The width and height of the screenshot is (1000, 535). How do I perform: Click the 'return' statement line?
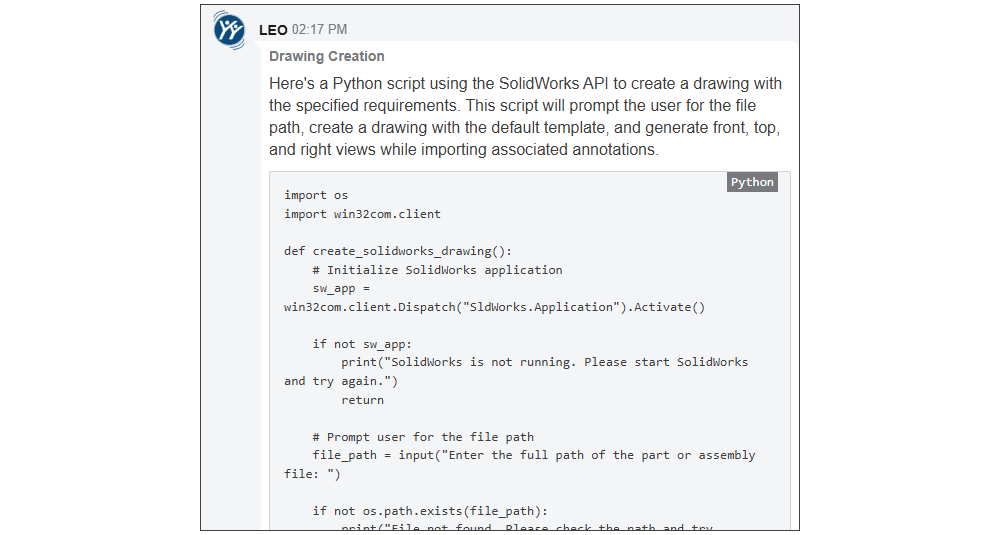click(362, 400)
